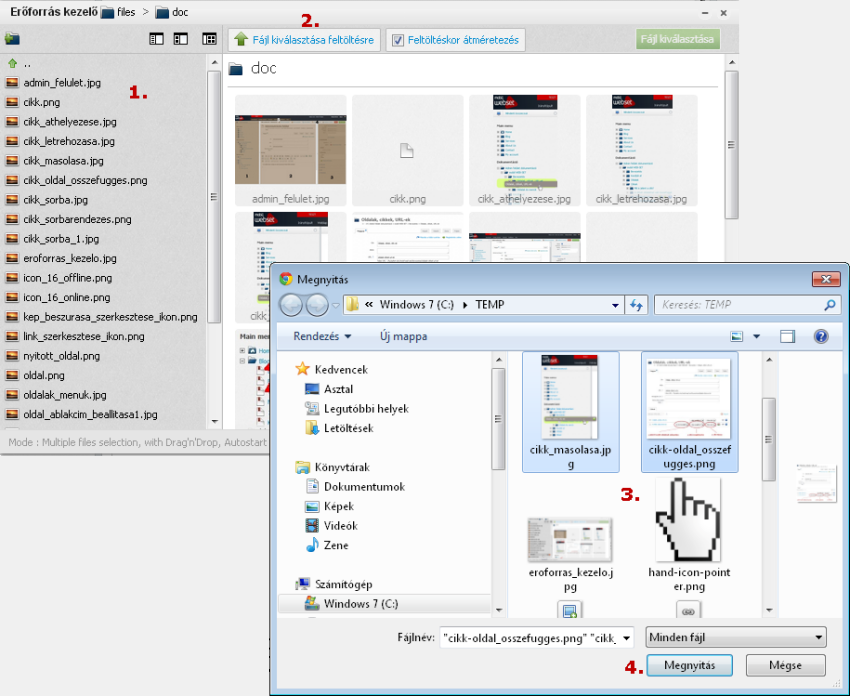Click the new folder icon in left panel
Viewport: 850px width, 696px height.
(x=12, y=39)
